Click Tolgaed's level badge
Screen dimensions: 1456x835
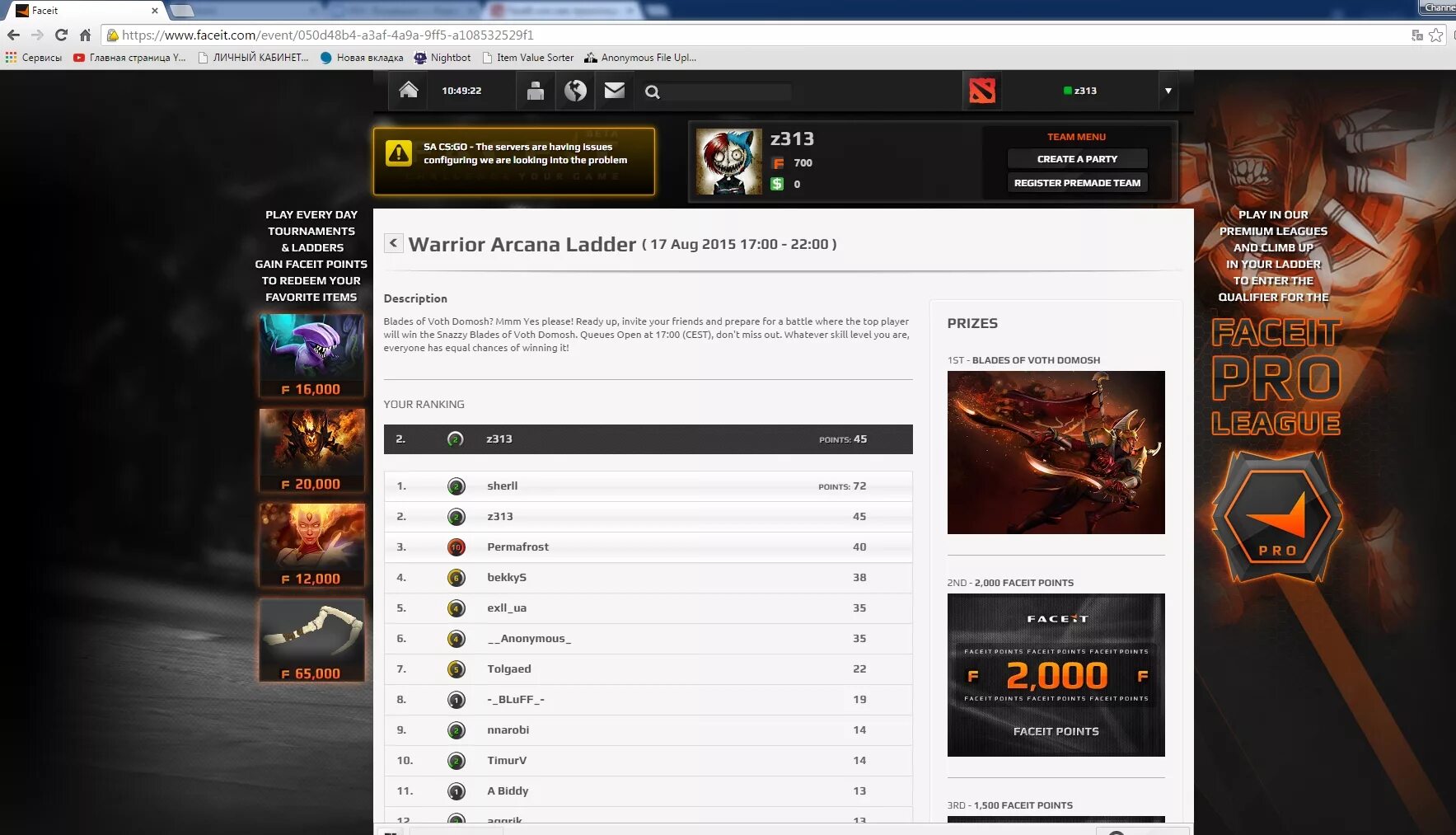pyautogui.click(x=456, y=669)
